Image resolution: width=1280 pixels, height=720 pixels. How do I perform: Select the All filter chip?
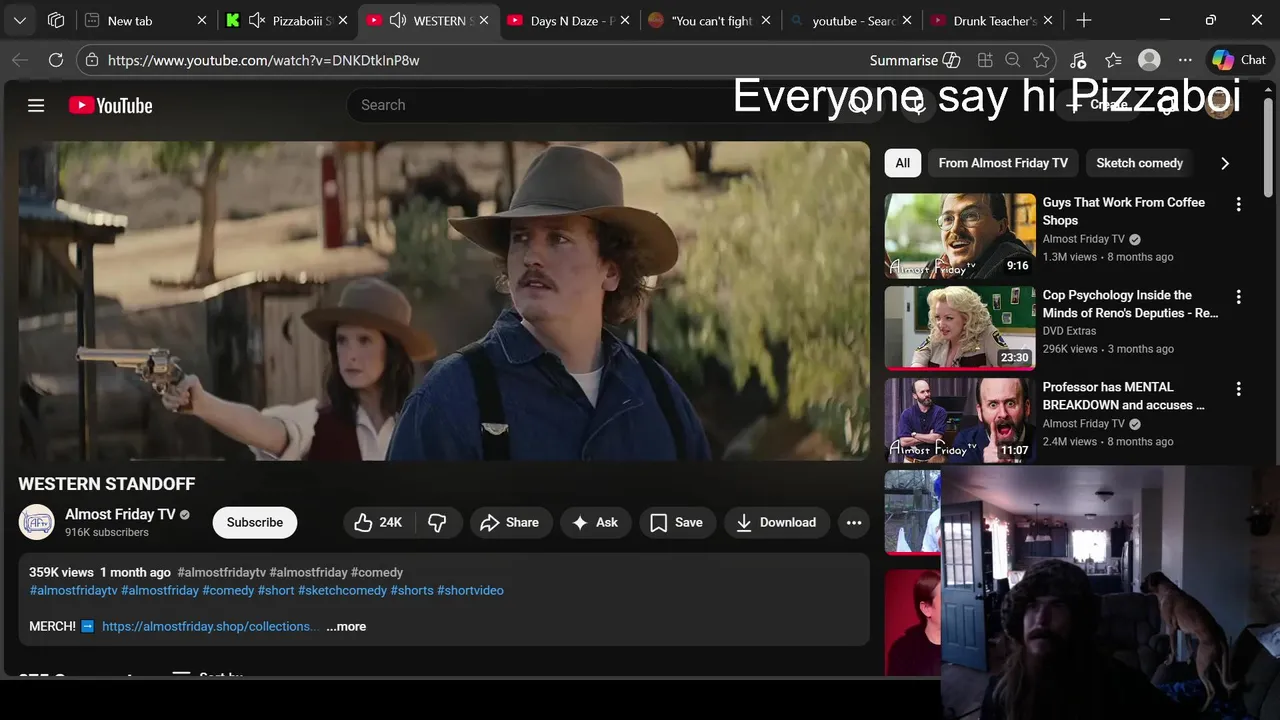point(903,163)
